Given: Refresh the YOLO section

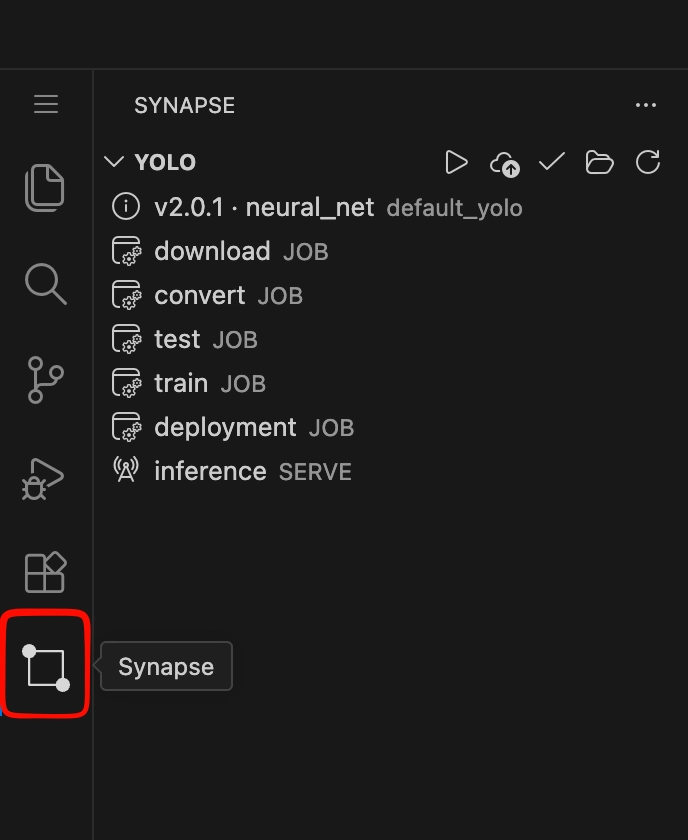Looking at the screenshot, I should coord(648,162).
